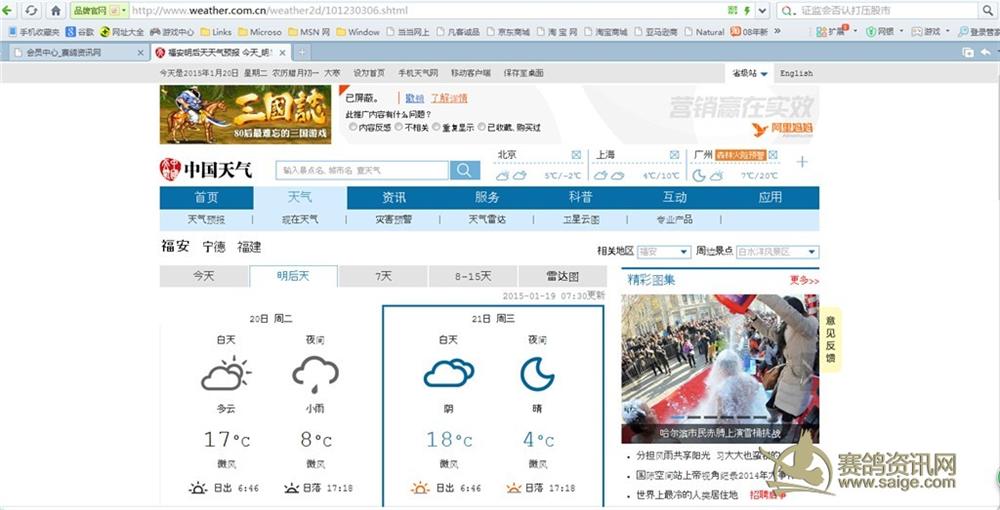The image size is (1000, 510).
Task: Select the 内容反感 radio option
Action: tap(353, 127)
